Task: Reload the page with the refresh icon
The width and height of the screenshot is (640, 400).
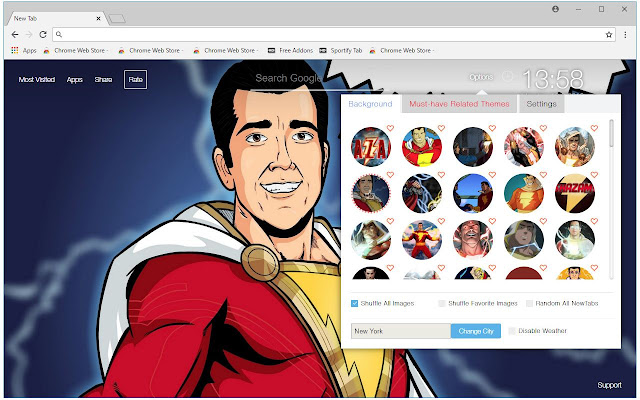Action: (43, 35)
